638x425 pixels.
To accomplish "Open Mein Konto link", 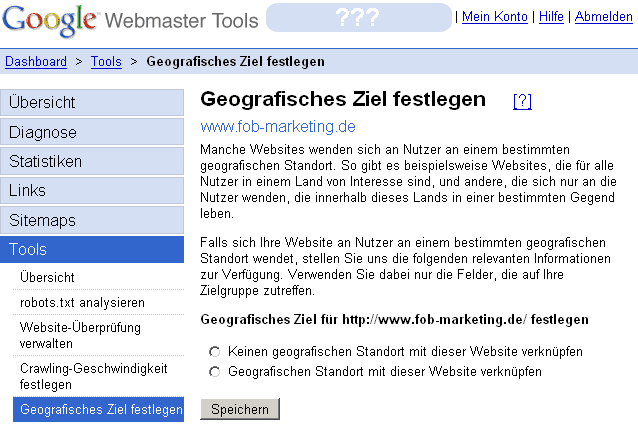I will click(x=494, y=17).
